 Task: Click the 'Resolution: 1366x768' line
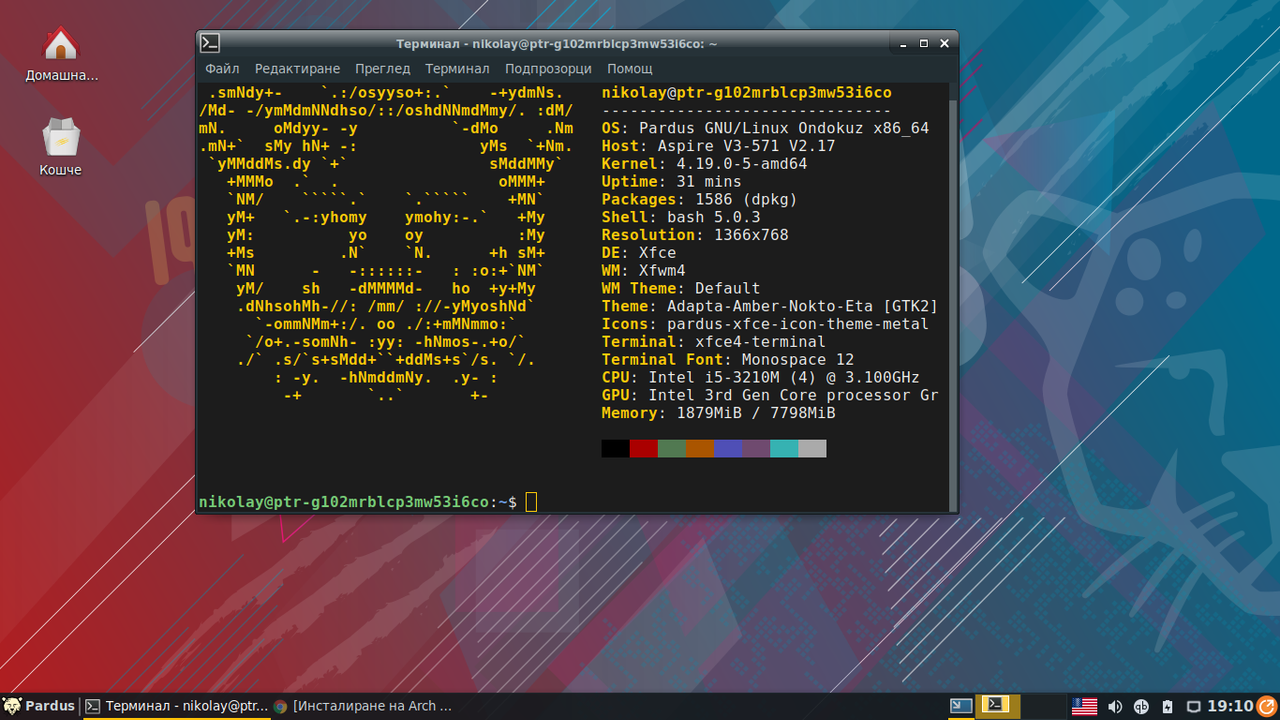tap(695, 235)
